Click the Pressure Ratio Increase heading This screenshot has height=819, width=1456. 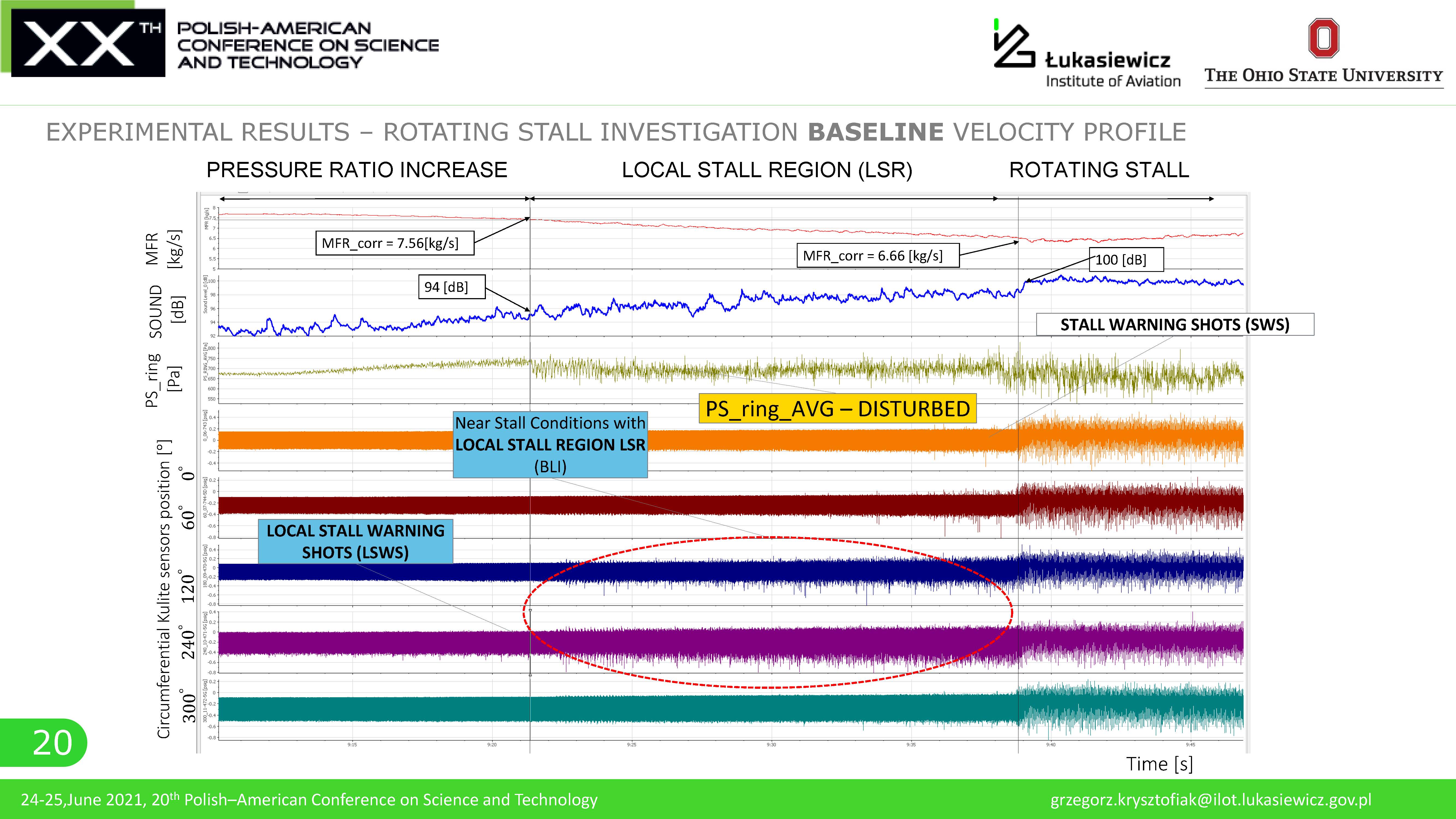point(357,170)
